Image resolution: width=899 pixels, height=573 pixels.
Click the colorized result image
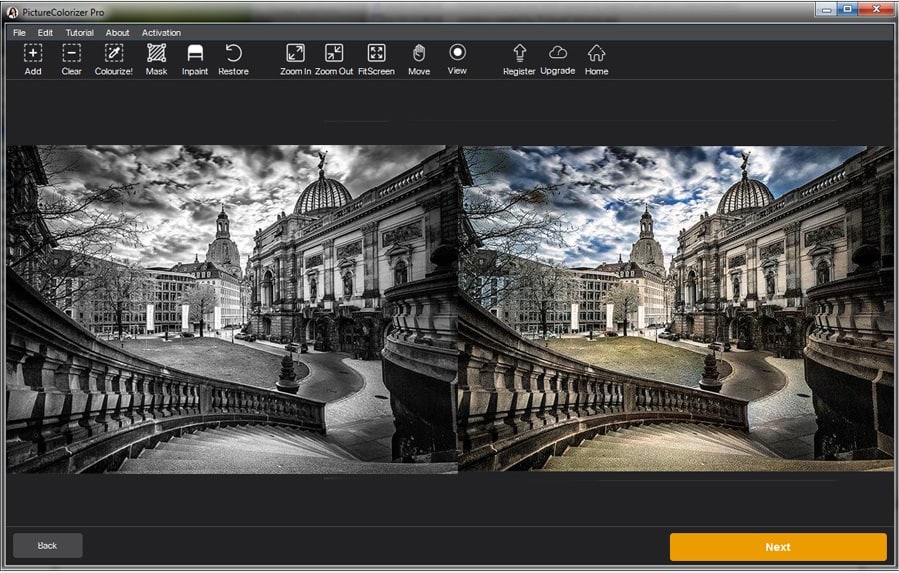[675, 309]
